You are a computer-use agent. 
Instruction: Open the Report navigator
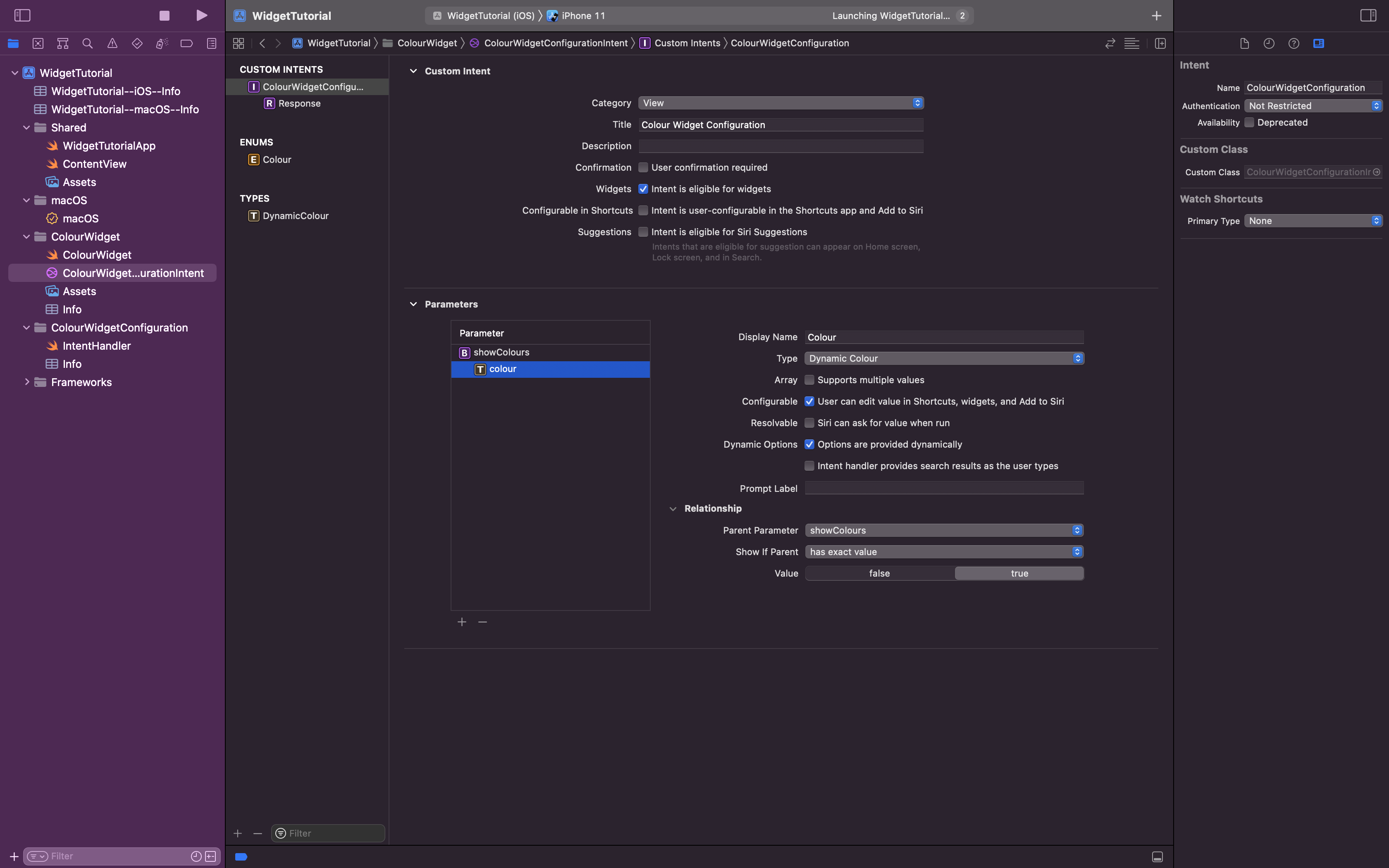pos(211,43)
